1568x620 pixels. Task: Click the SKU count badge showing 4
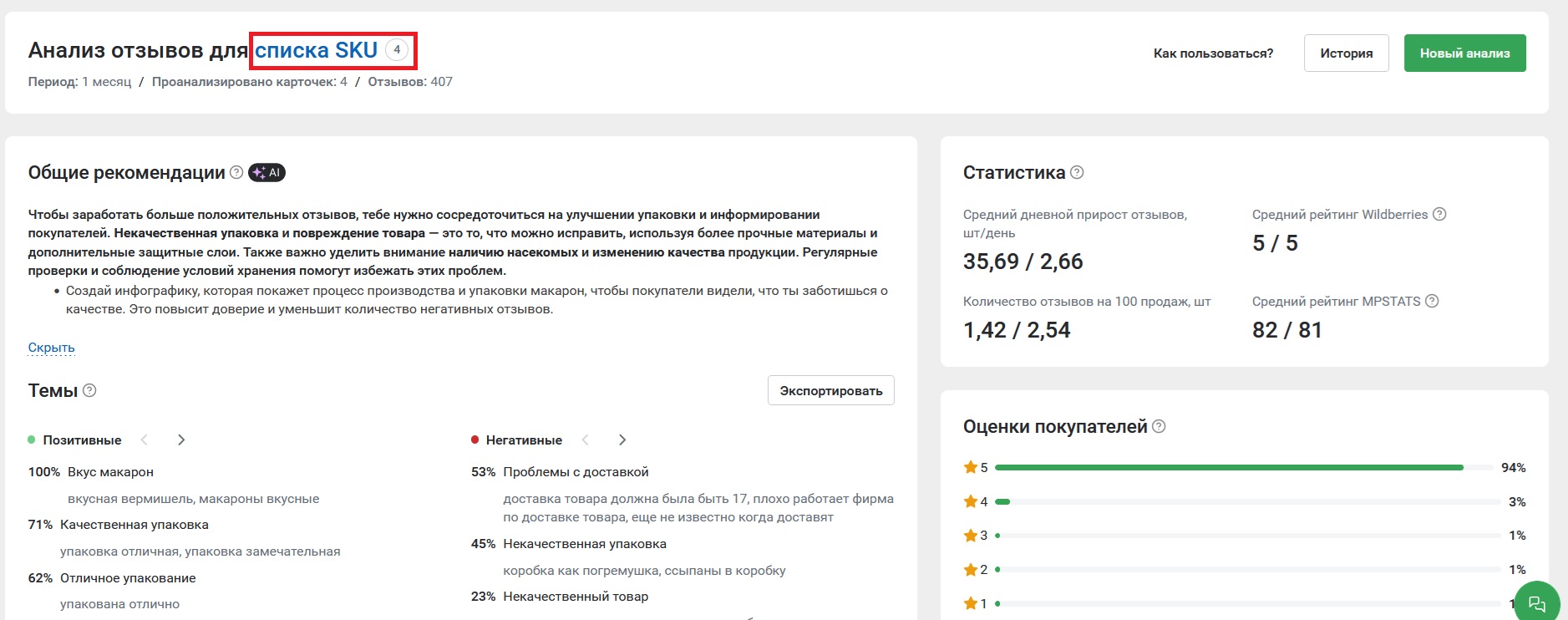click(397, 50)
